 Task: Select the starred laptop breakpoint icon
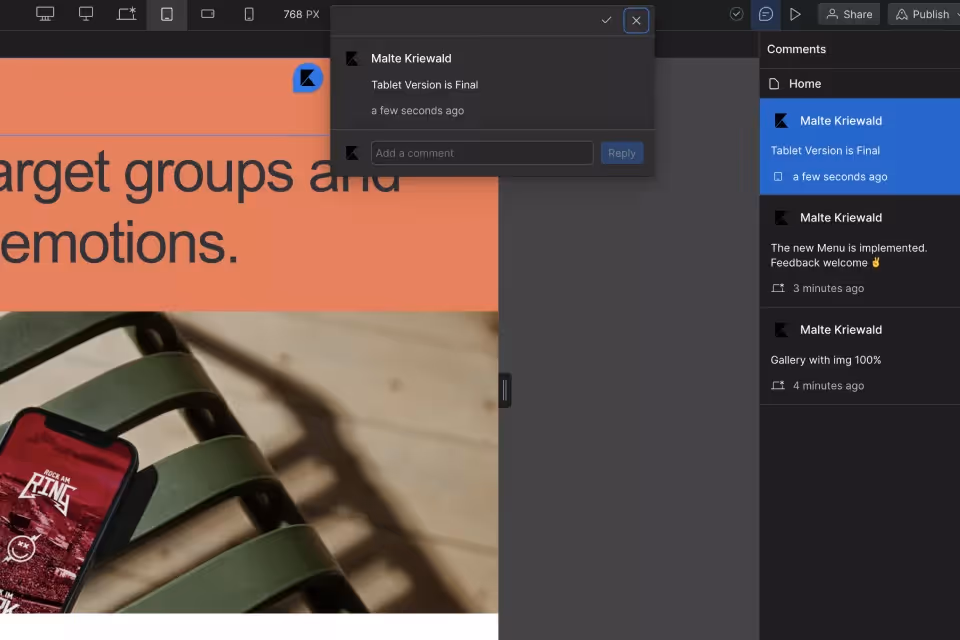click(x=126, y=14)
